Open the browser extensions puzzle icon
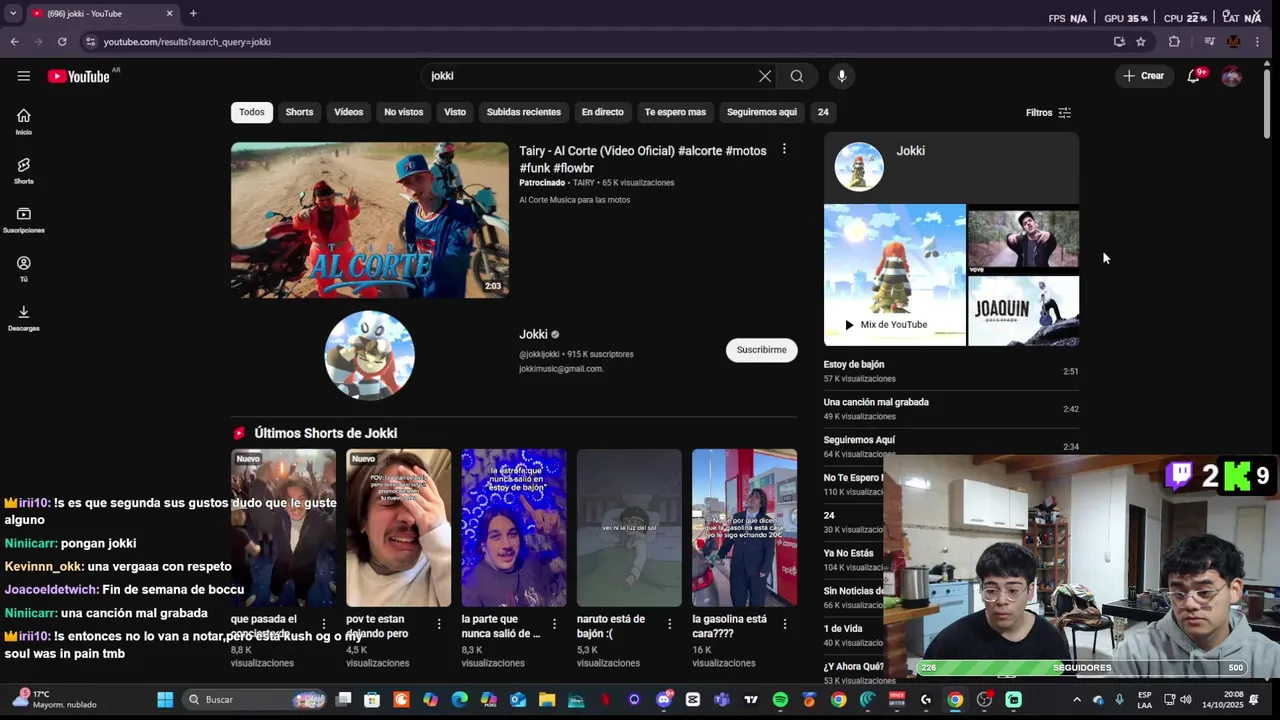1280x720 pixels. click(x=1174, y=42)
